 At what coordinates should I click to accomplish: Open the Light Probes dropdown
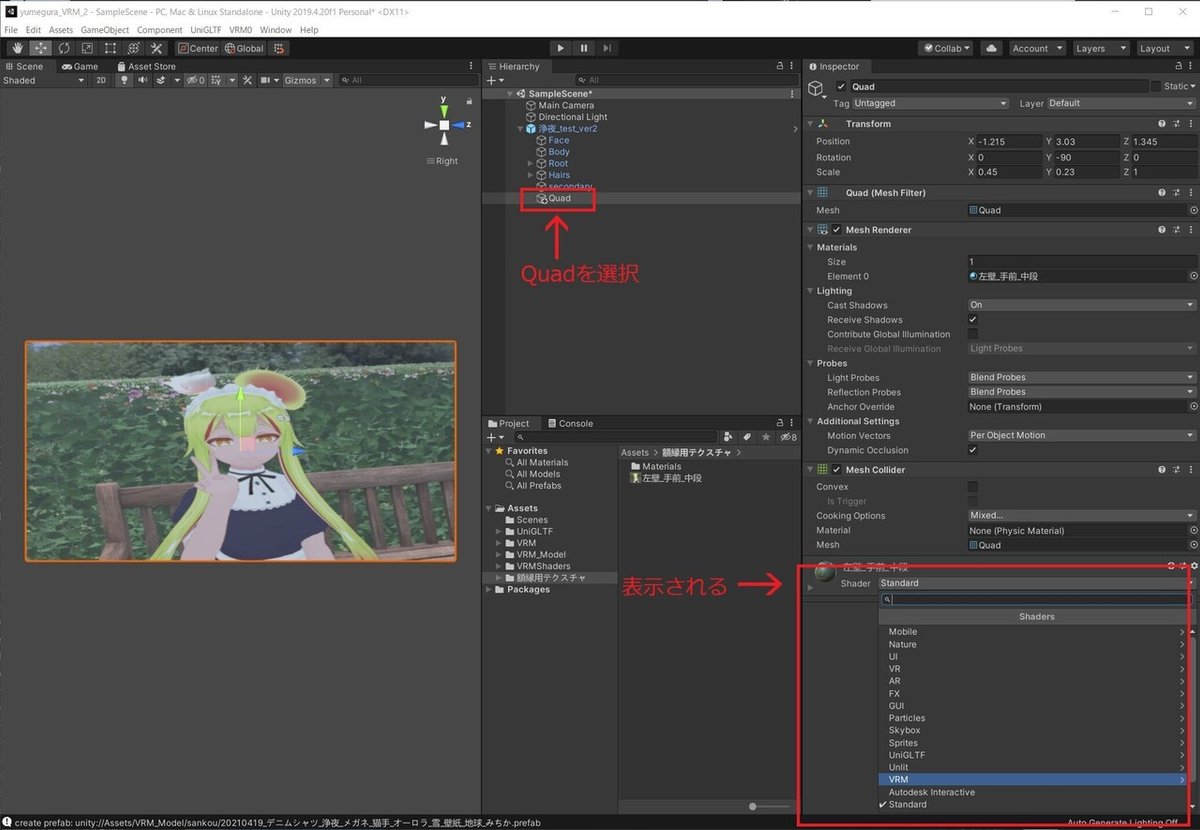(1082, 378)
